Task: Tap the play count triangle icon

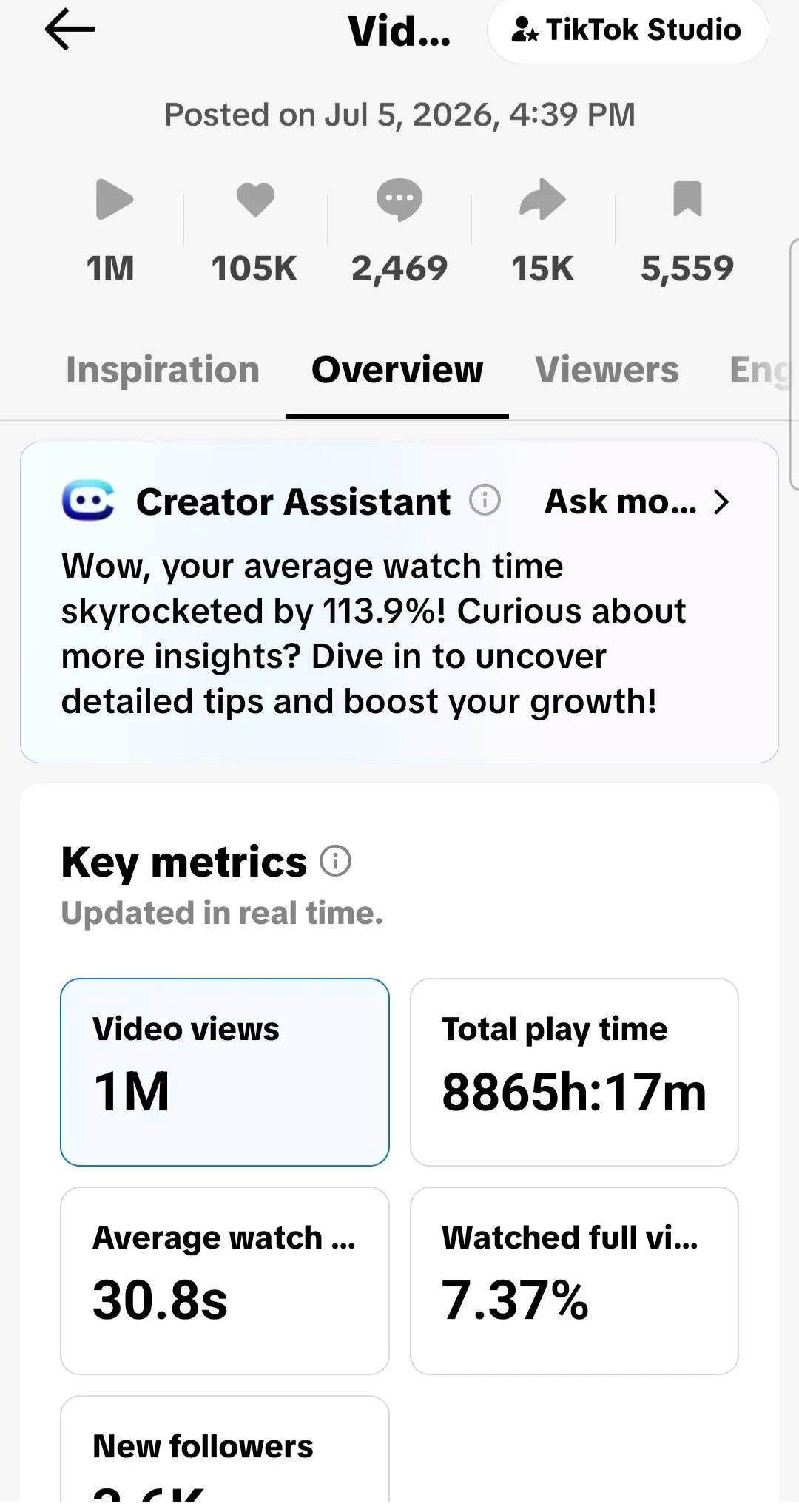Action: (x=115, y=199)
